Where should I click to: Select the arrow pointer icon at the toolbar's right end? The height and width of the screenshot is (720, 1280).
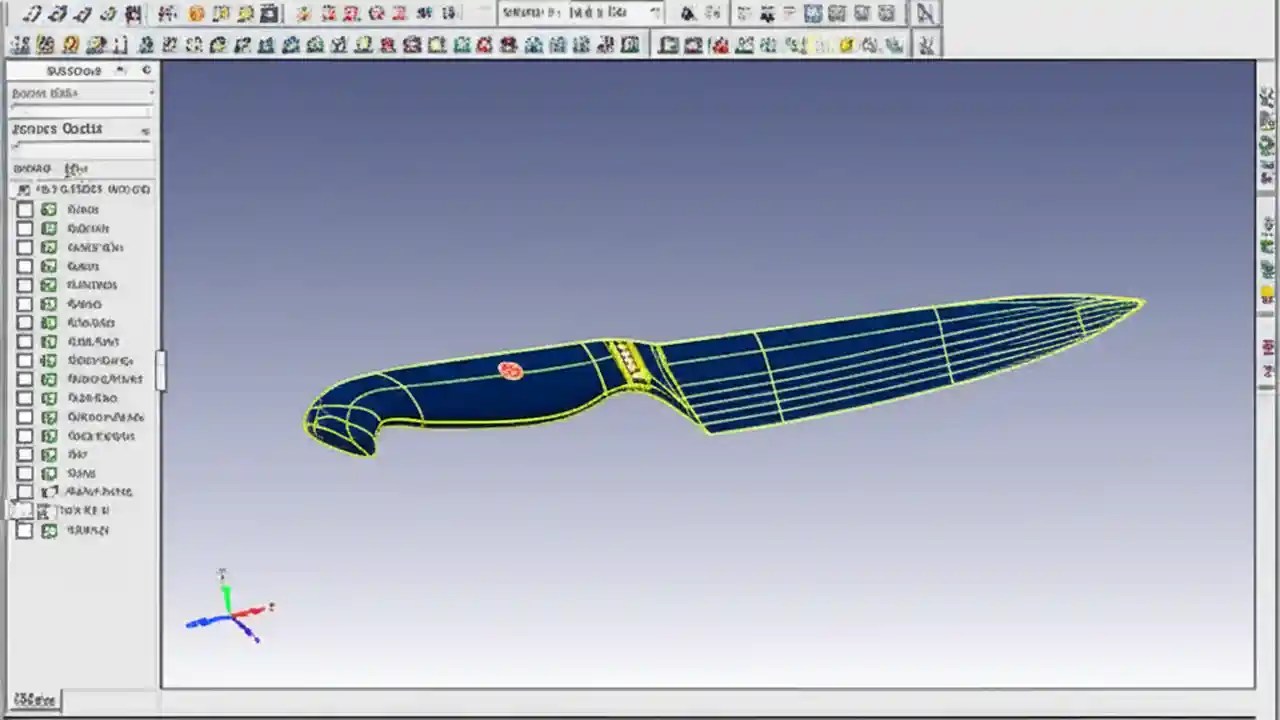(925, 13)
